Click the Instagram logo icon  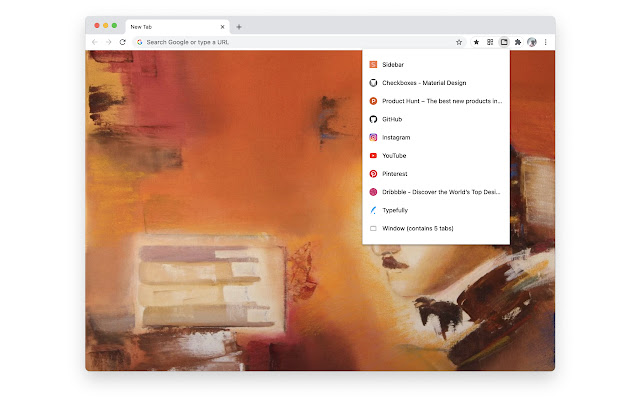(x=373, y=138)
